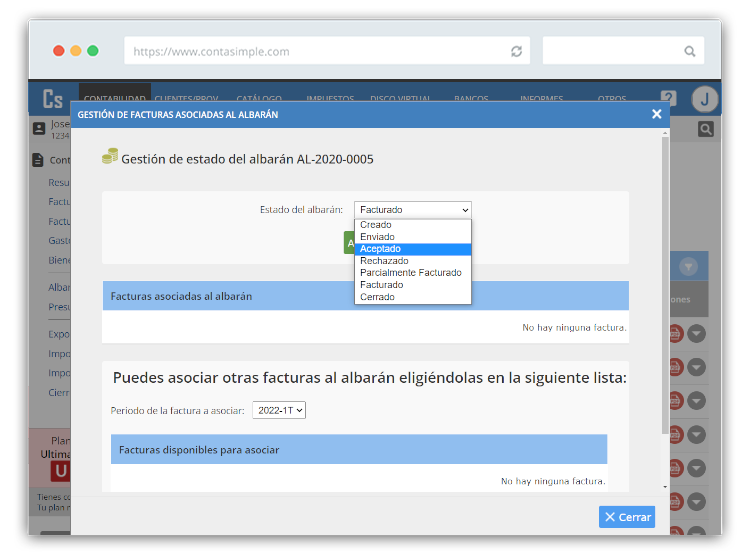The height and width of the screenshot is (552, 750).
Task: Click the green window maximize dot
Action: (93, 51)
